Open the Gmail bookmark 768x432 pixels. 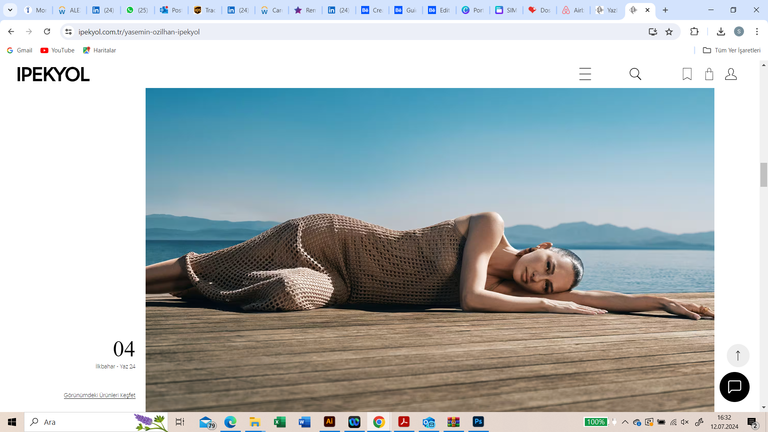point(19,50)
